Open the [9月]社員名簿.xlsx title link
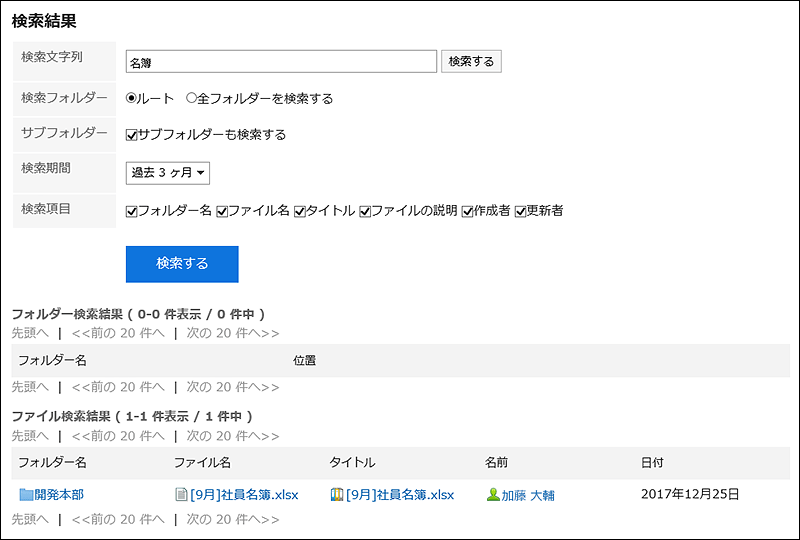Screen dimensions: 800x540 (399, 495)
